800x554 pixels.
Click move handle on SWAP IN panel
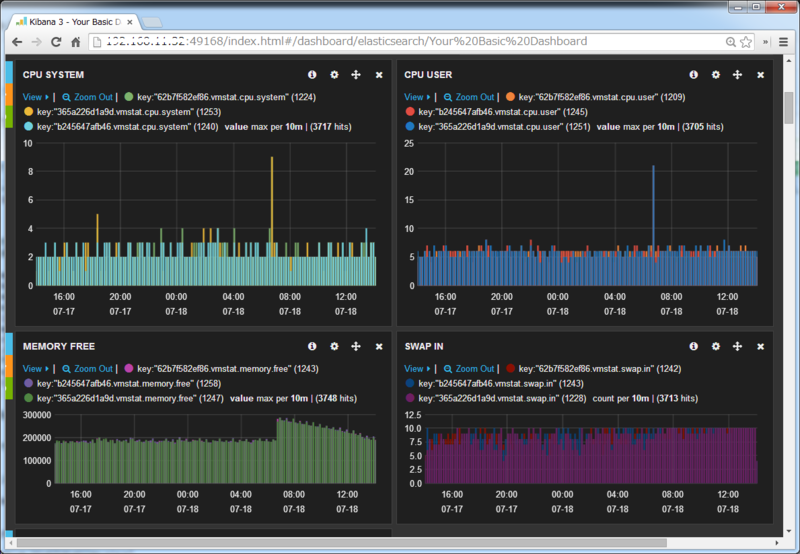737,346
